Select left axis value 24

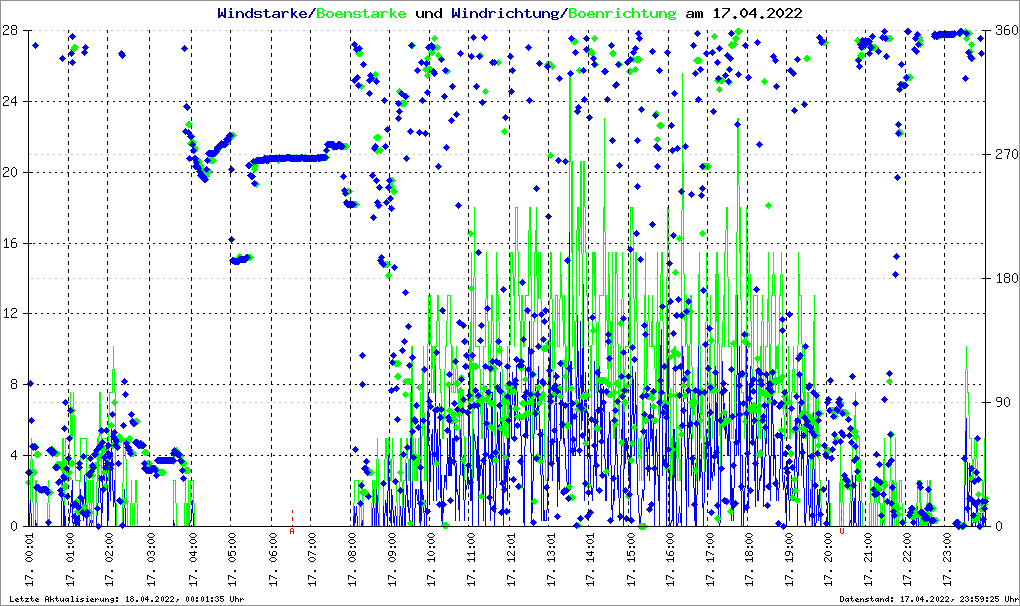point(9,101)
